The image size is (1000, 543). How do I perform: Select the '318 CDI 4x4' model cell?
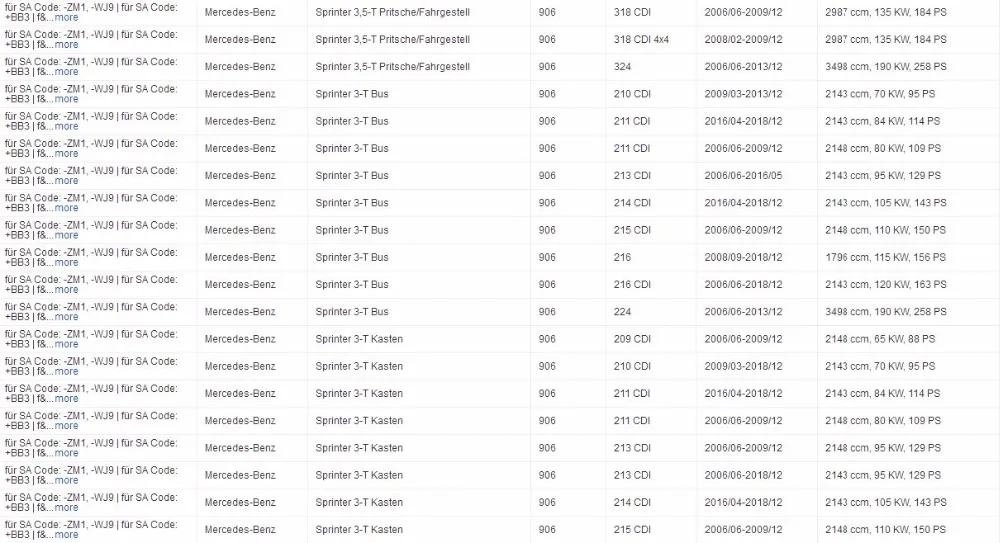pyautogui.click(x=641, y=40)
